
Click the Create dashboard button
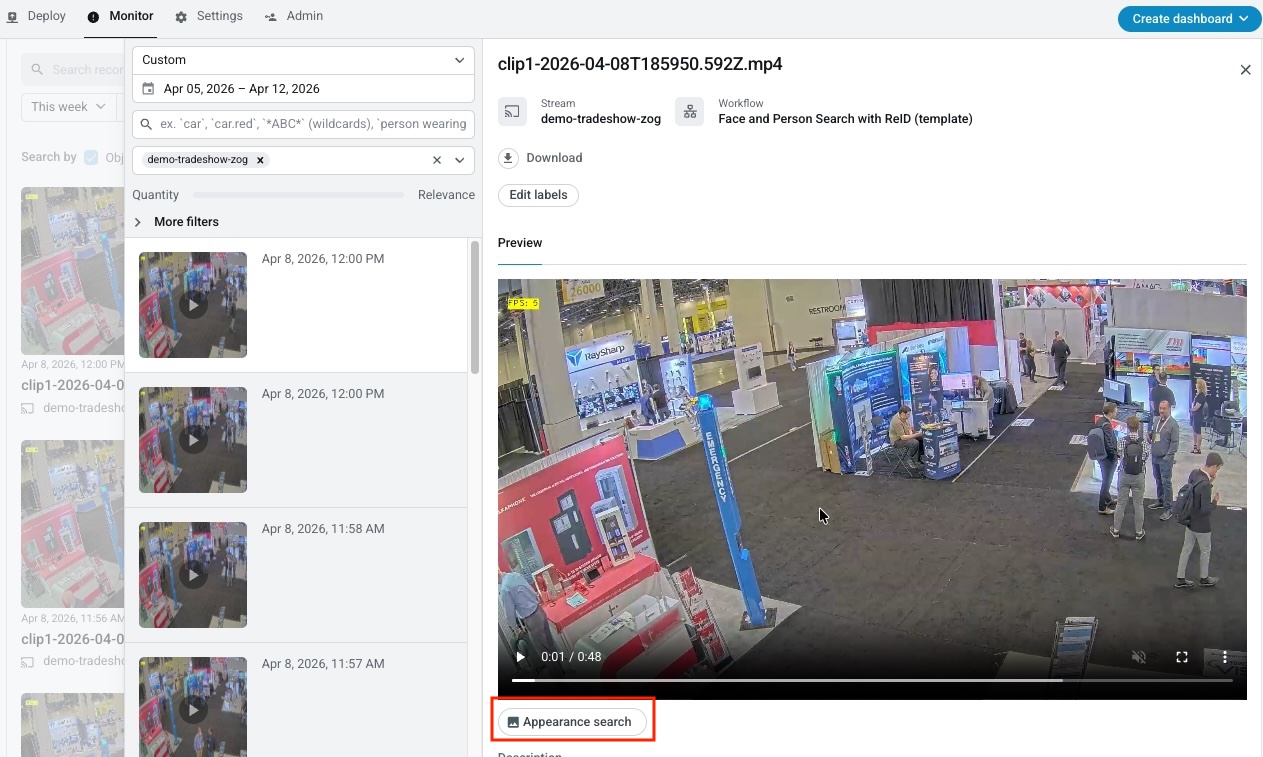(1190, 18)
